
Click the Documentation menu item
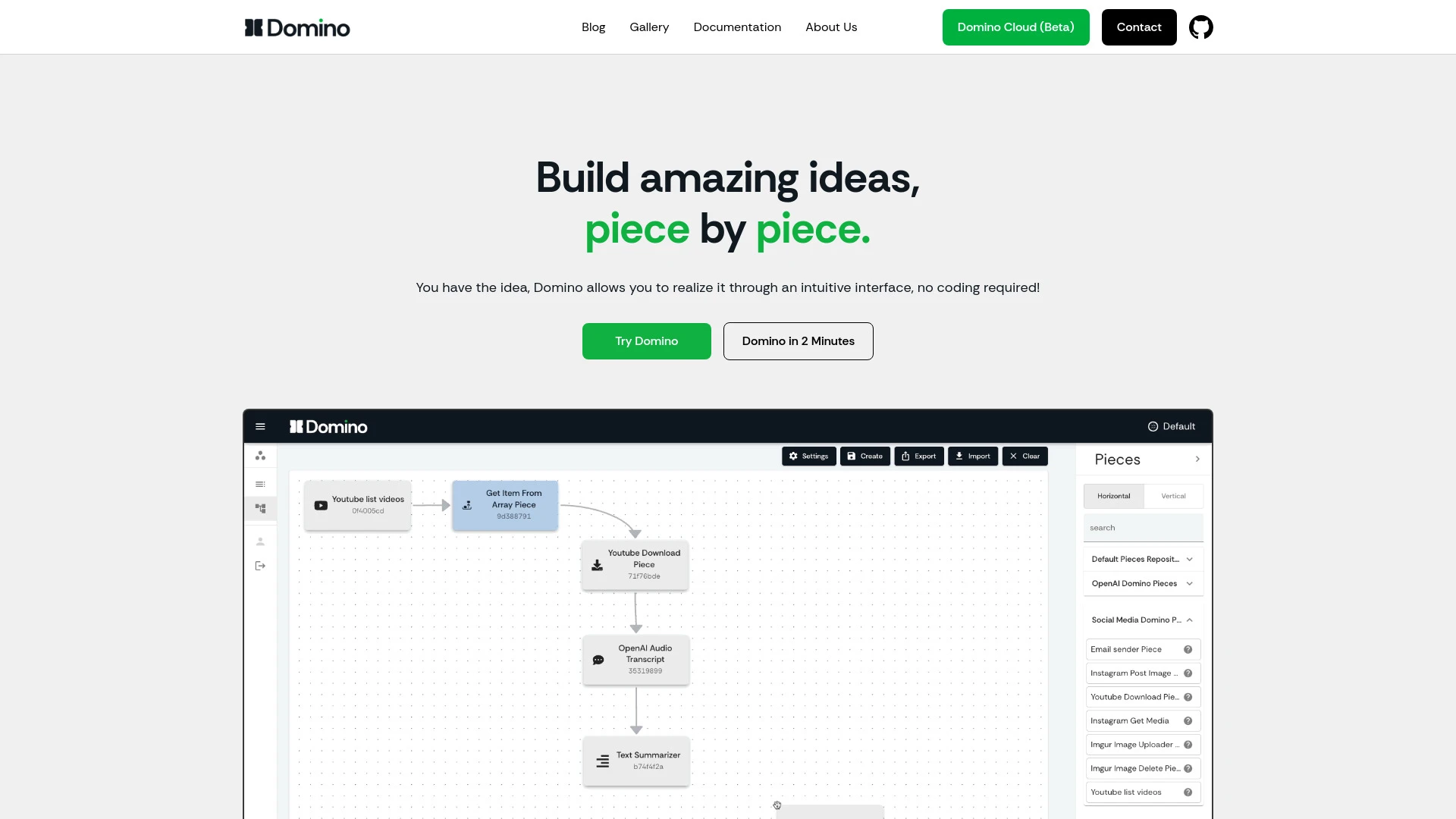[x=737, y=27]
